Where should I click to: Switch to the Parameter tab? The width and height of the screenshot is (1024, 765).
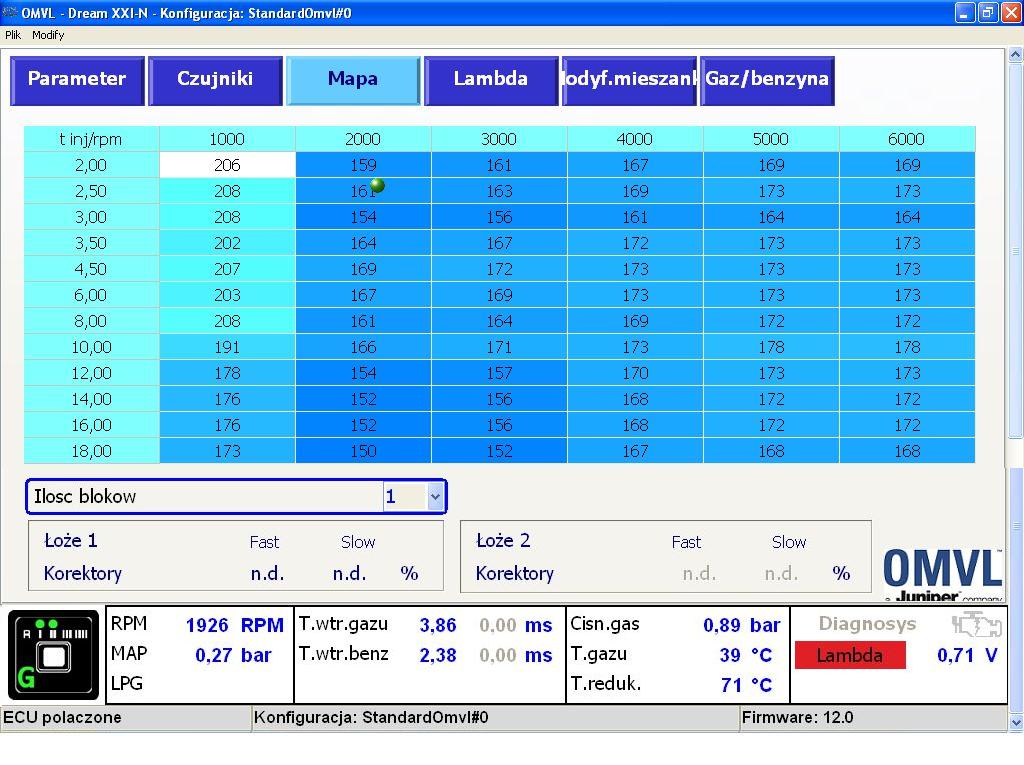77,80
